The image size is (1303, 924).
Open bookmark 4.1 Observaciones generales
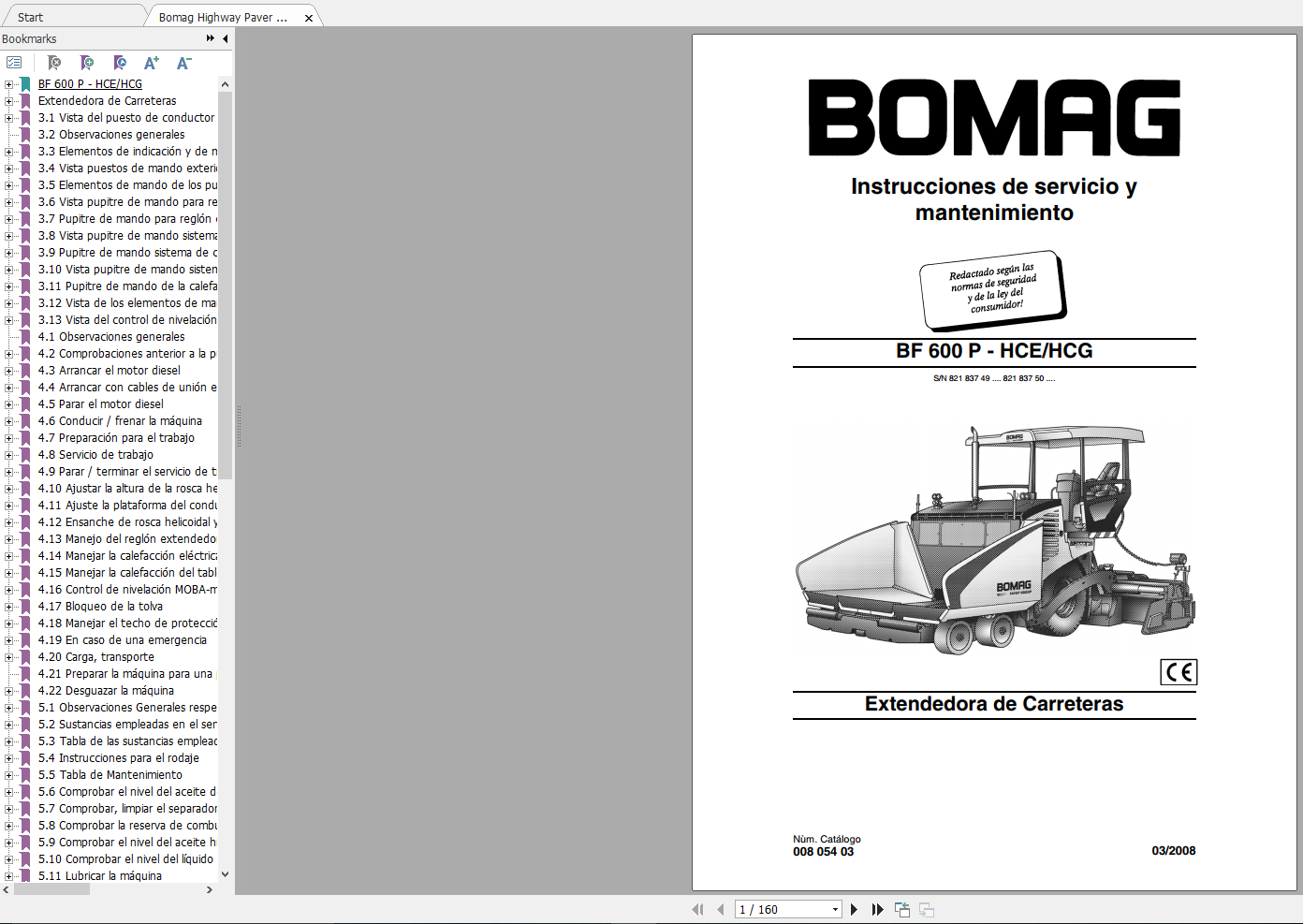[111, 337]
